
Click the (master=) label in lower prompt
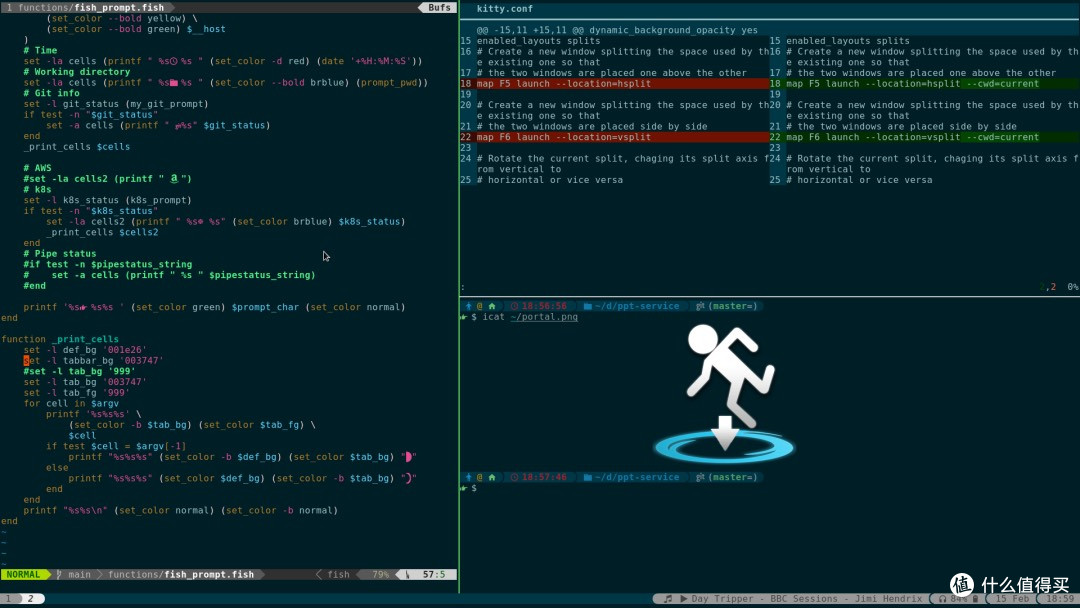coord(732,476)
